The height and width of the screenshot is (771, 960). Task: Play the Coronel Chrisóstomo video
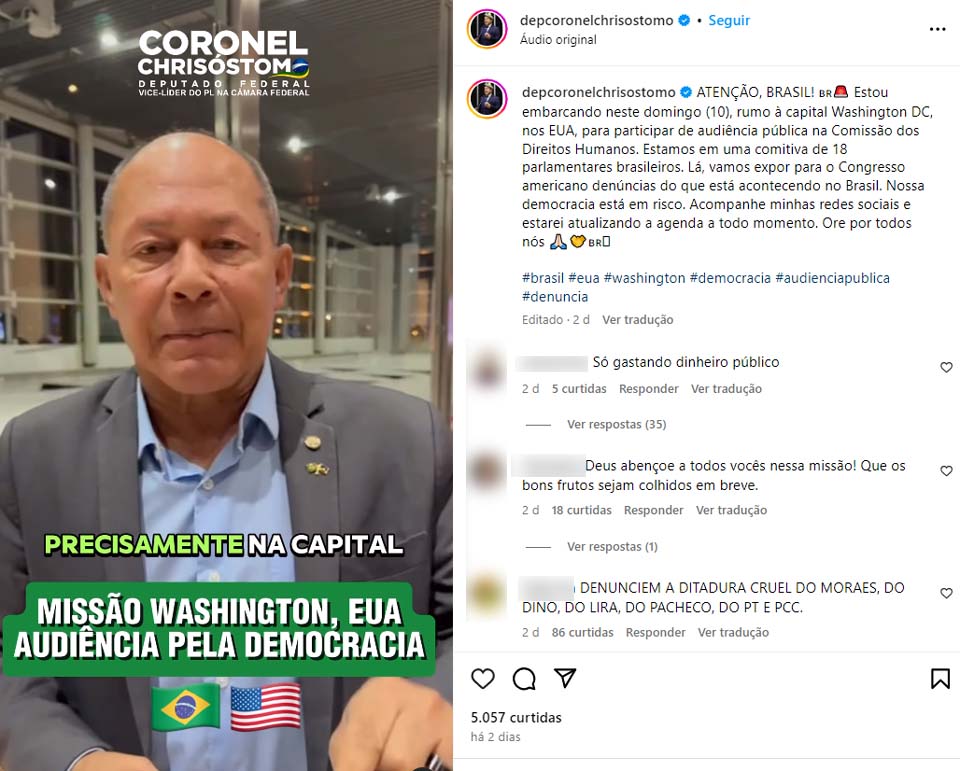tap(226, 386)
